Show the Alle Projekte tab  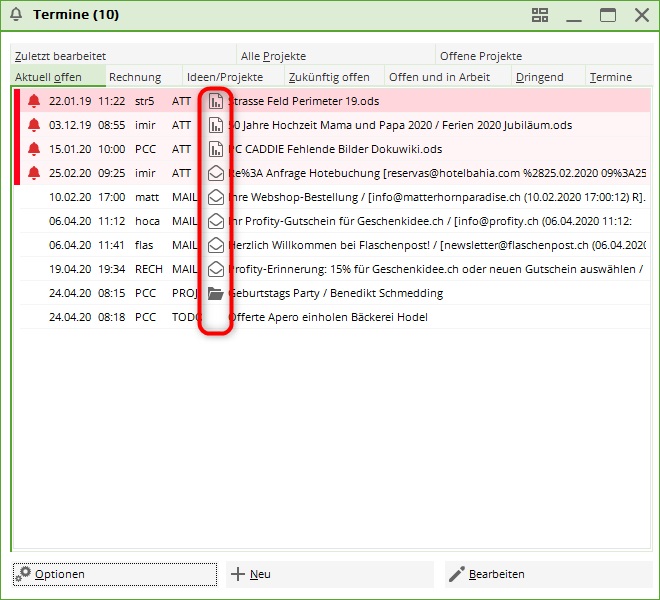273,56
